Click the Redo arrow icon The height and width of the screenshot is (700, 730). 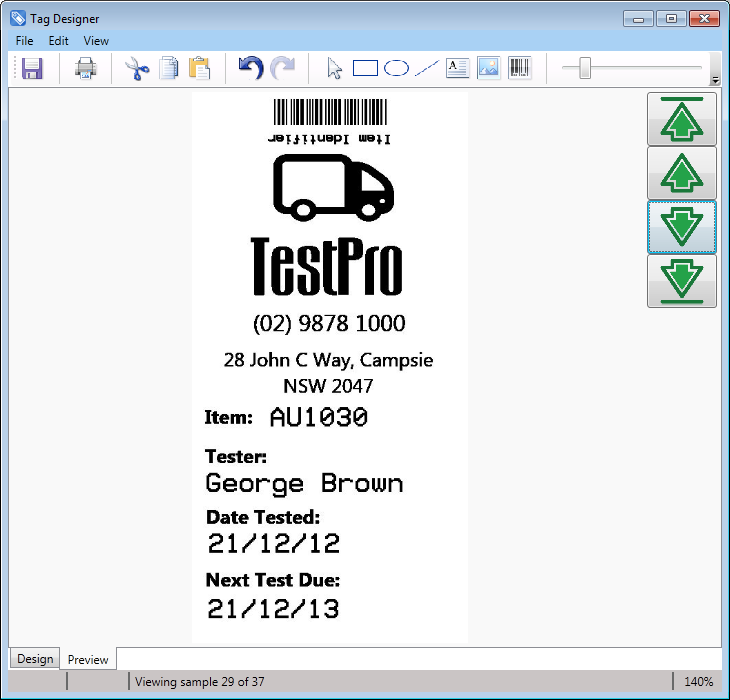pyautogui.click(x=283, y=68)
